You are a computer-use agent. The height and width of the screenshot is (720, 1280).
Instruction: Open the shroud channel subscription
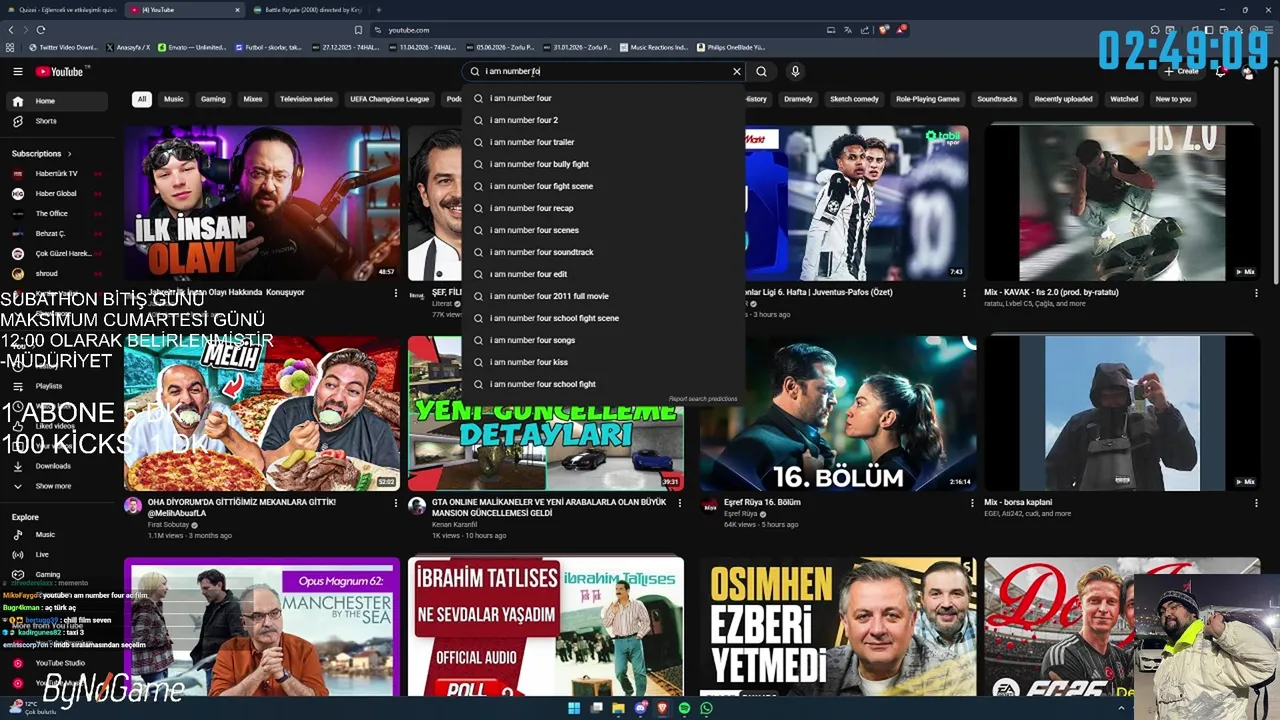57,273
